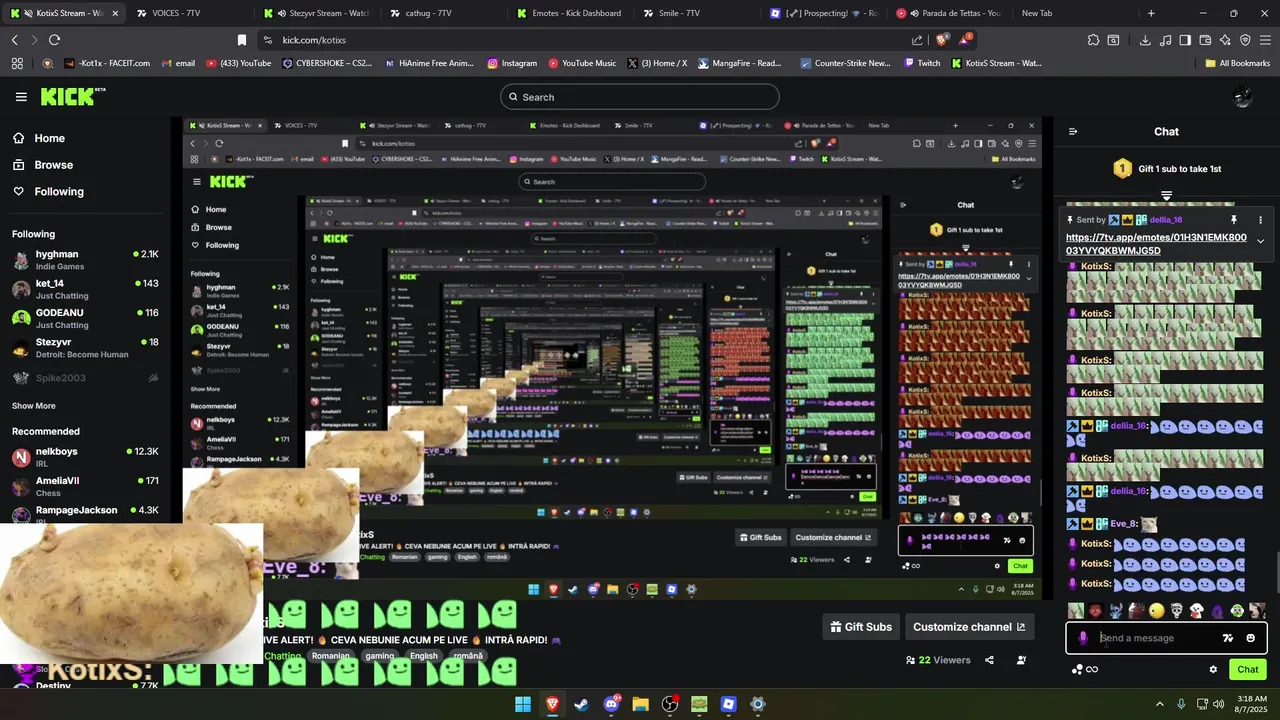
Task: Open Steam from the taskbar
Action: pyautogui.click(x=581, y=704)
